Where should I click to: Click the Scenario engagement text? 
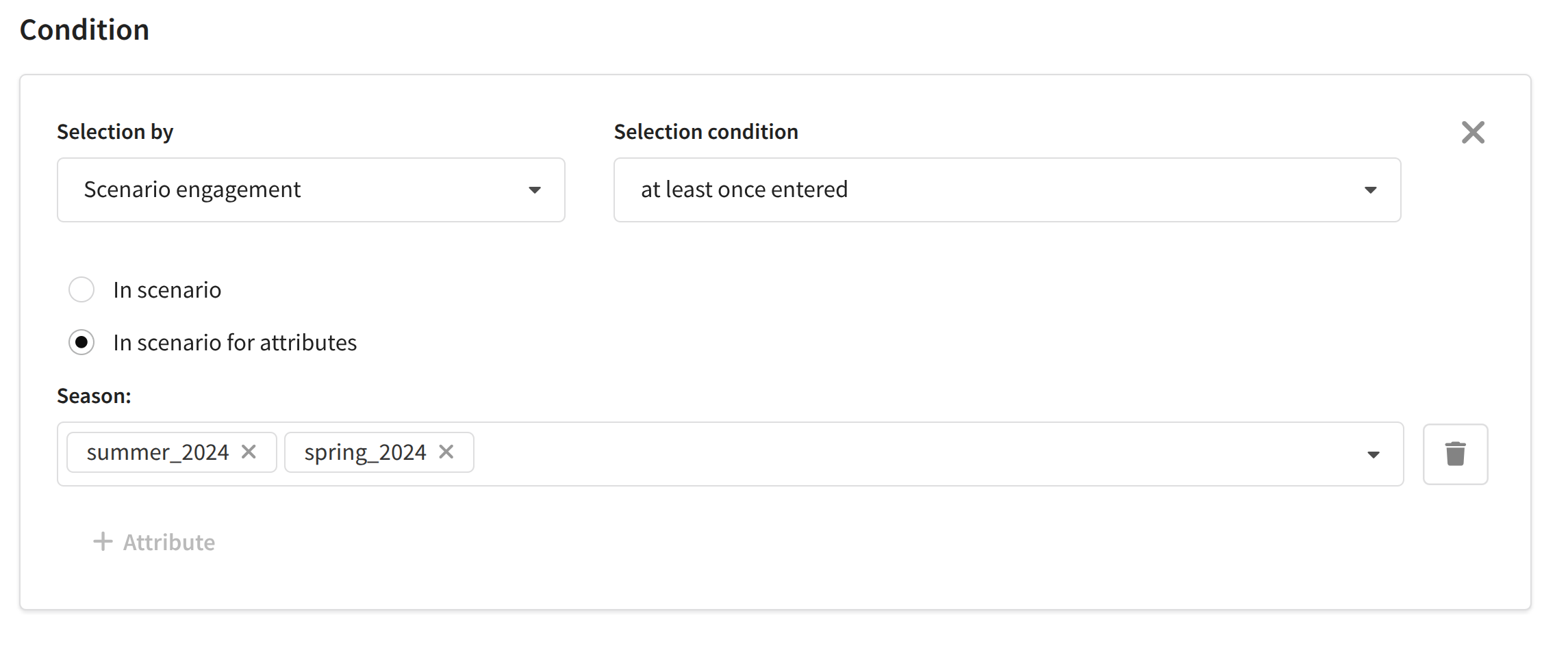[192, 190]
